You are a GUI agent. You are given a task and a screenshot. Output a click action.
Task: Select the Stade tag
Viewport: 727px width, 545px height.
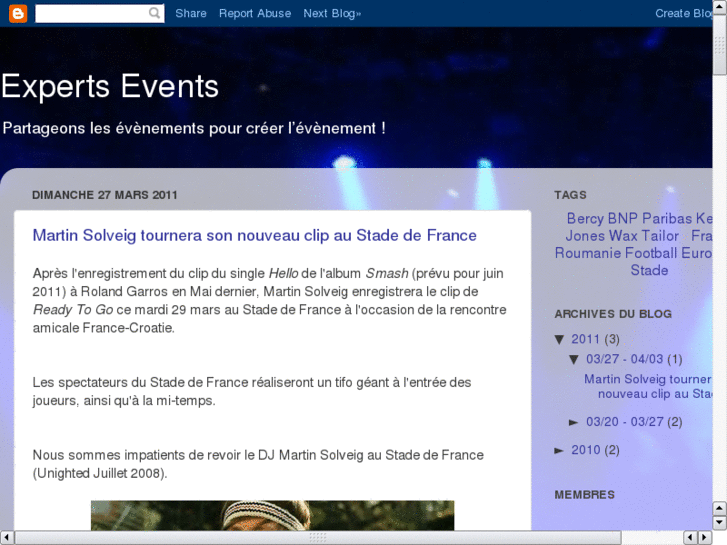click(649, 270)
